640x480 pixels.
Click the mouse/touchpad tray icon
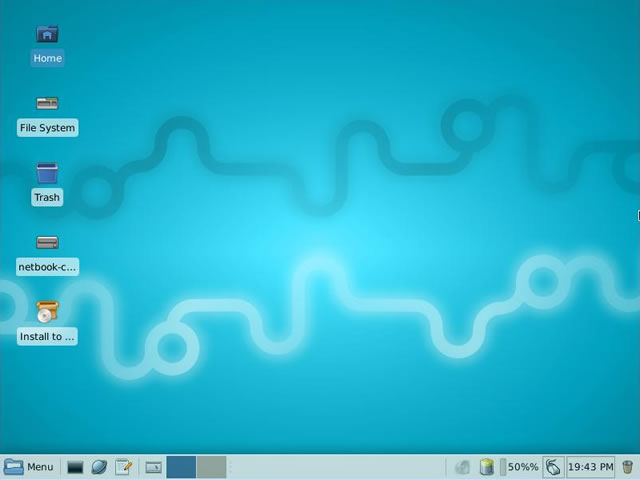click(x=553, y=467)
